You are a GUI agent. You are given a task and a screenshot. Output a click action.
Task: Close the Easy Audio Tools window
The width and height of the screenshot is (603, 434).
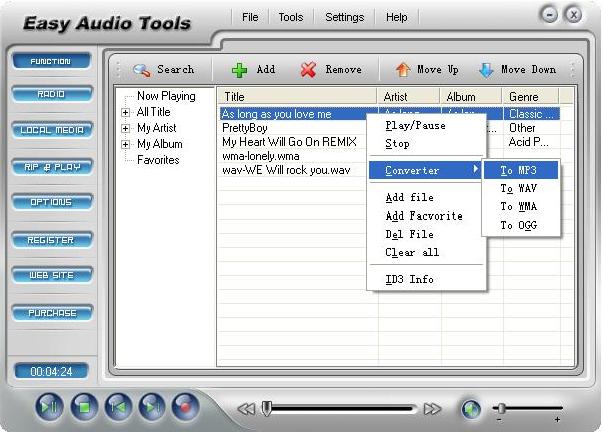(573, 15)
